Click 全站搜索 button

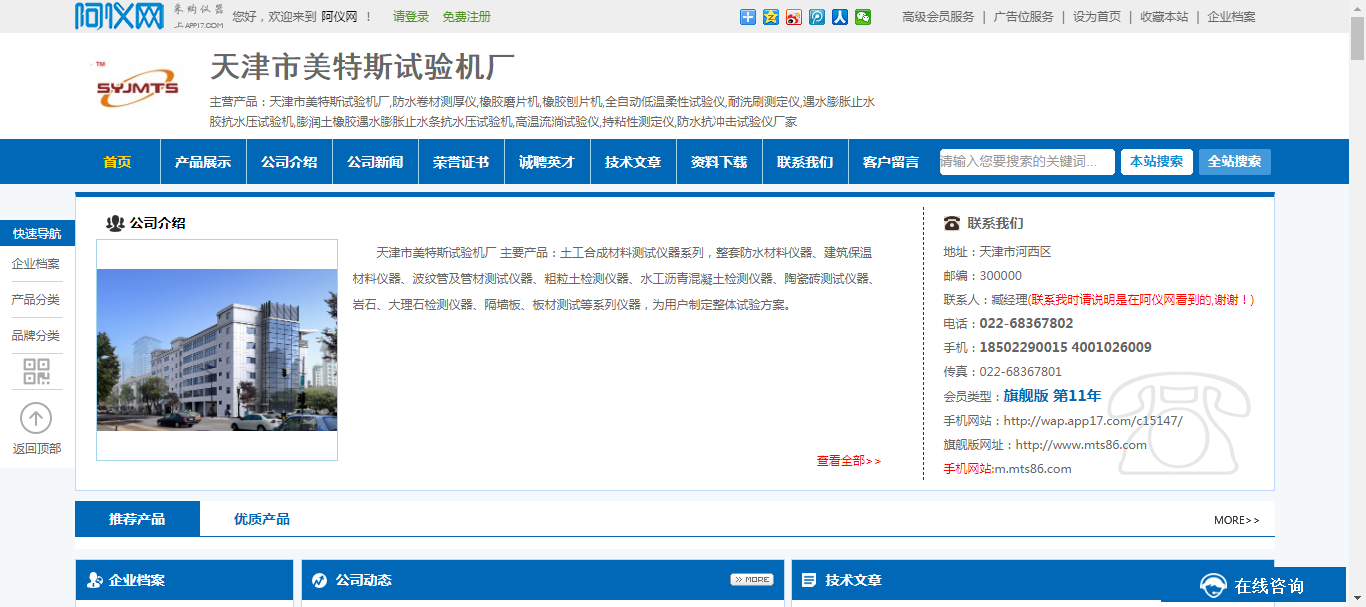tap(1235, 162)
